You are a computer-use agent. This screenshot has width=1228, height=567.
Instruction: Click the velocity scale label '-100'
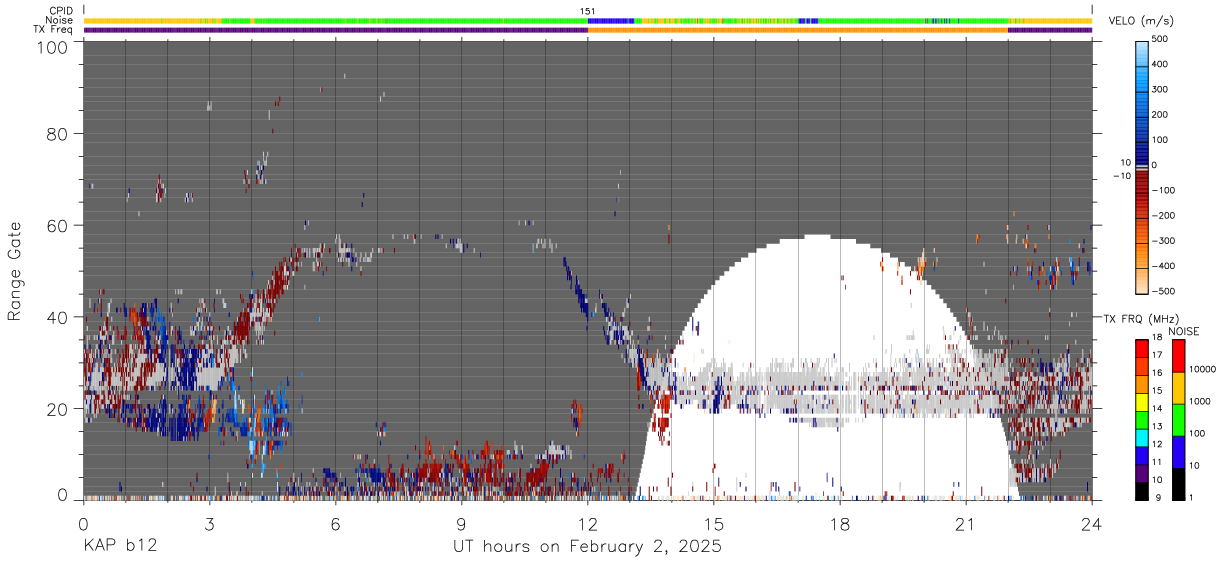1166,190
